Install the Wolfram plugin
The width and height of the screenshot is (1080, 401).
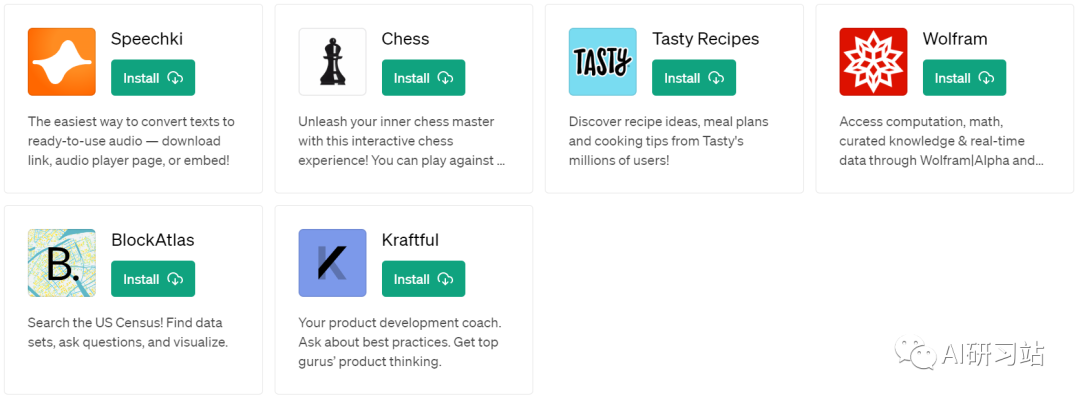click(x=964, y=78)
